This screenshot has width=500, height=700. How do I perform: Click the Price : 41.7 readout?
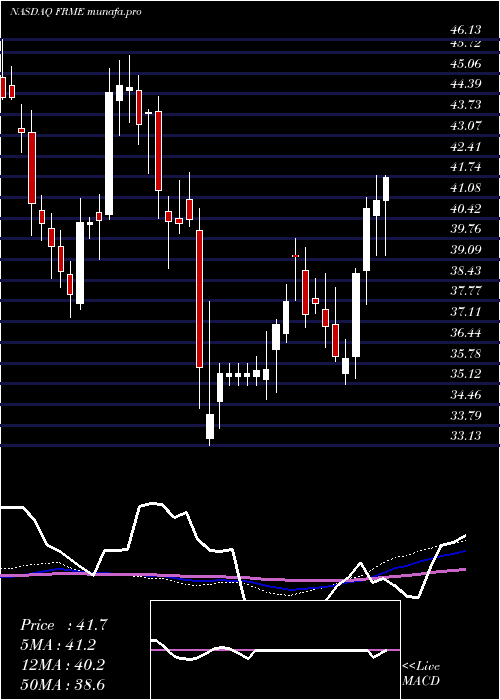(64, 625)
